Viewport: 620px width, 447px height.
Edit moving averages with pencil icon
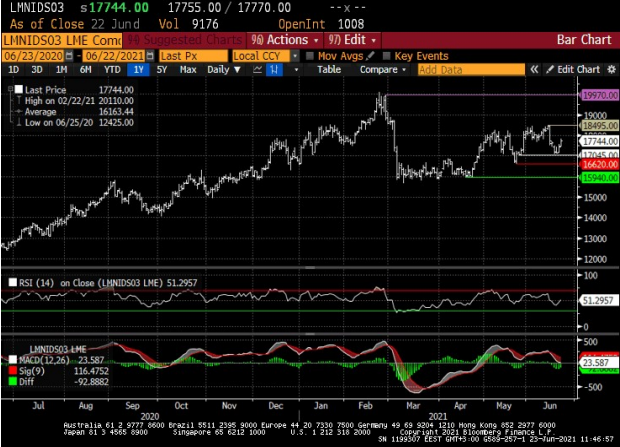[370, 56]
